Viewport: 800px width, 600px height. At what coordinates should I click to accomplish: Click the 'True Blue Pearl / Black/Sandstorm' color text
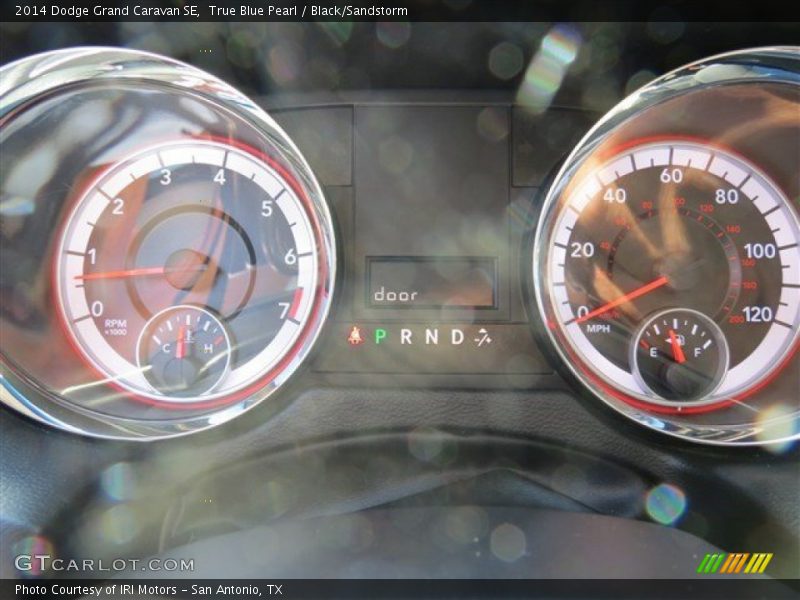click(x=308, y=10)
